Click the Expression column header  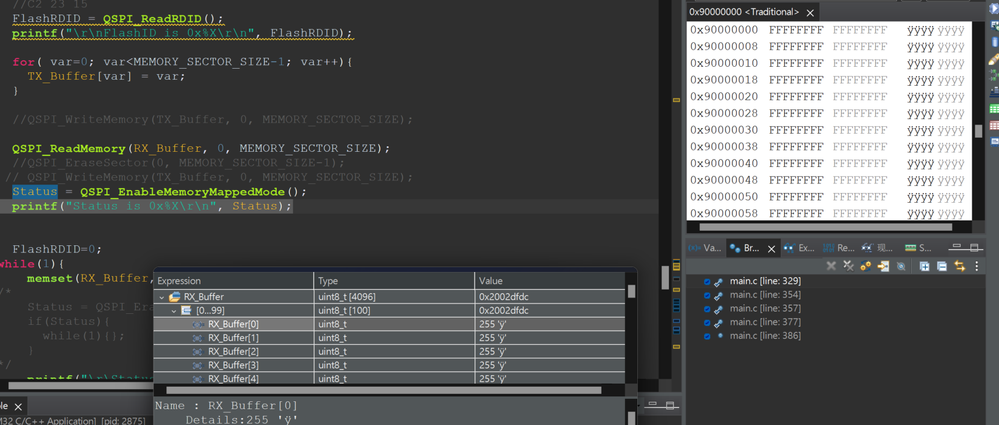pyautogui.click(x=234, y=281)
